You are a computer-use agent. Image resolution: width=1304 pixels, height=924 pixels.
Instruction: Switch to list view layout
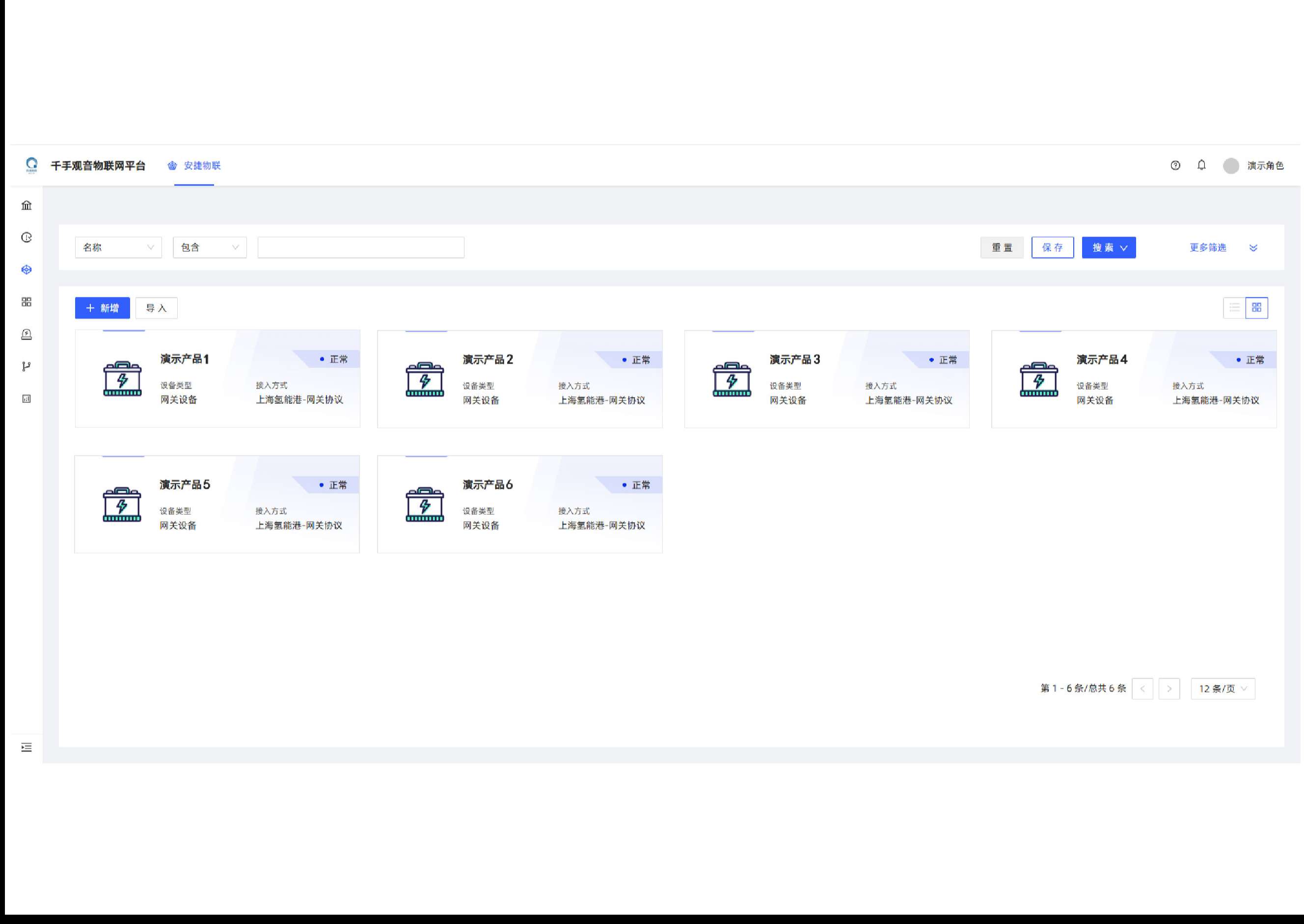coord(1234,308)
